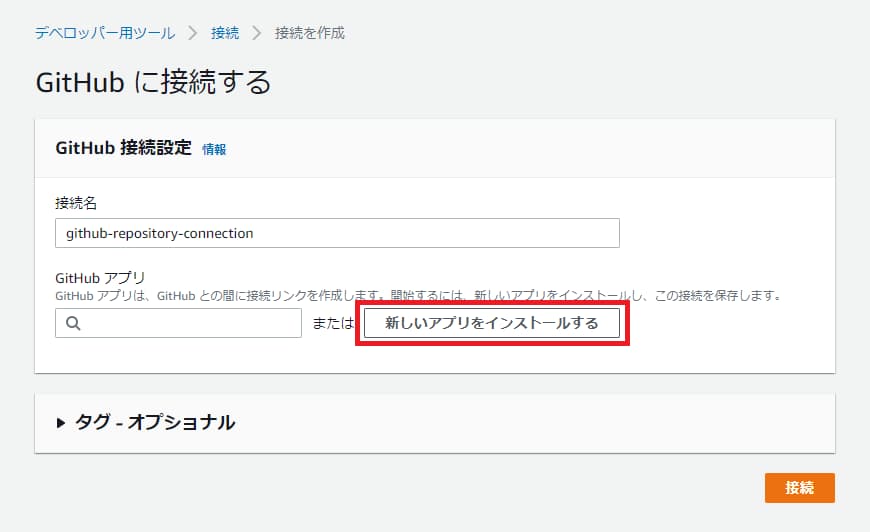Image resolution: width=870 pixels, height=532 pixels.
Task: Go to the 接続 breadcrumb link
Action: (225, 33)
